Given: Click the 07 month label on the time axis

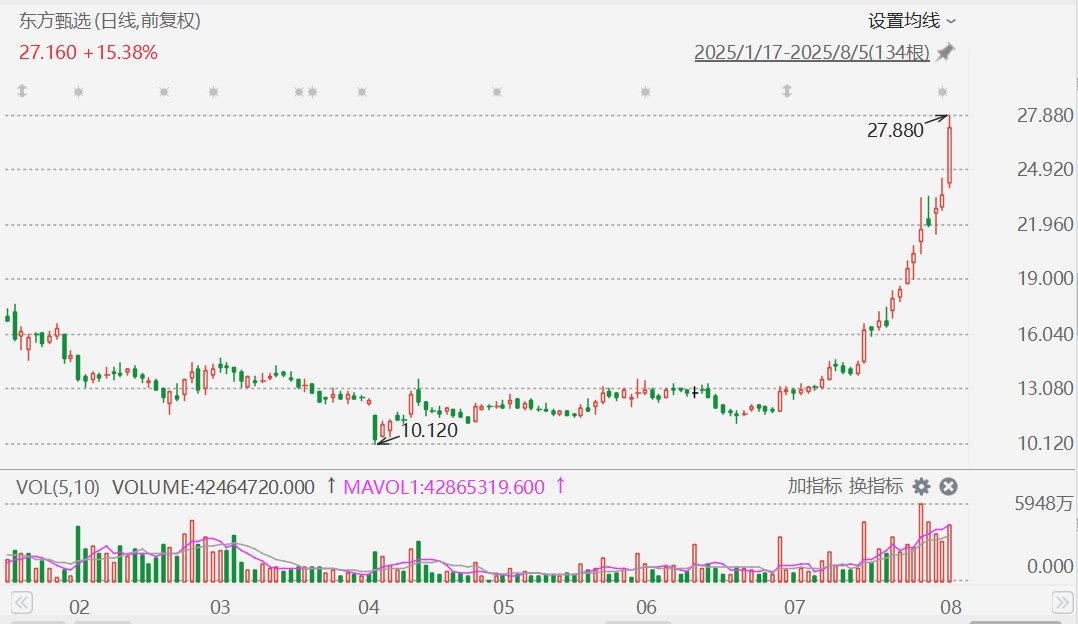Looking at the screenshot, I should [795, 608].
